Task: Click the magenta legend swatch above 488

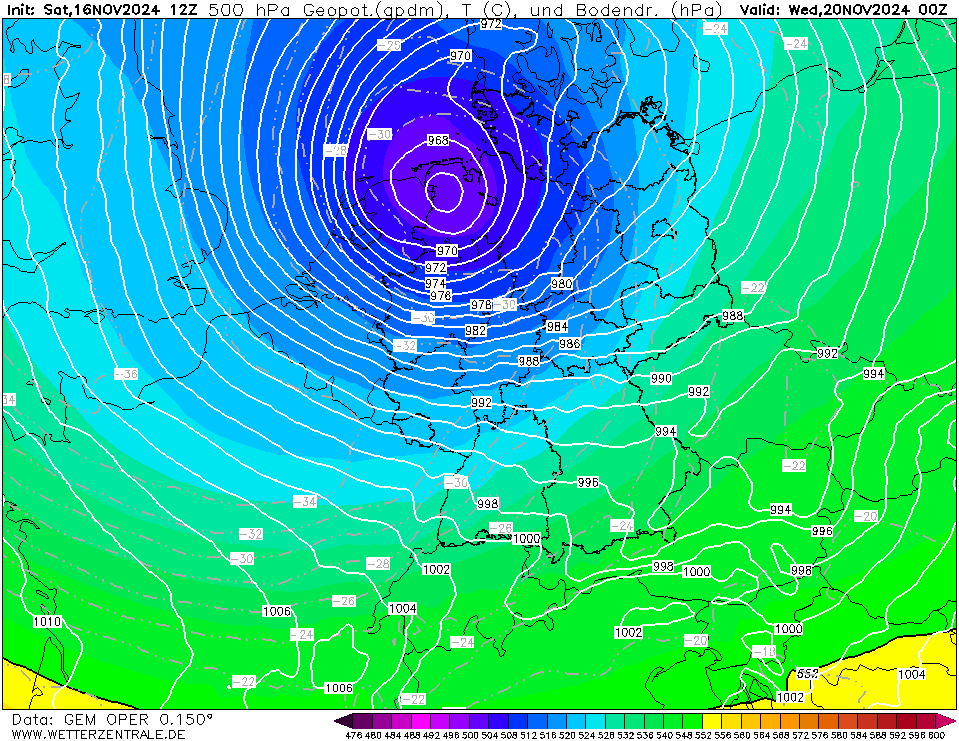Action: pyautogui.click(x=421, y=721)
